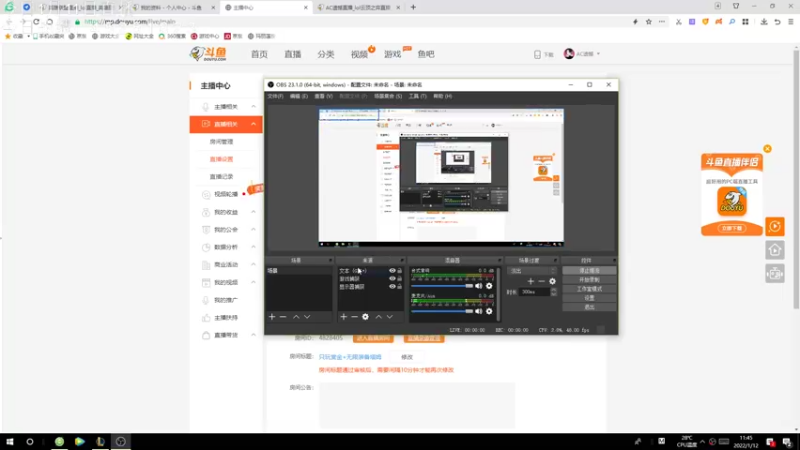Screen dimensions: 800x450
Task: Open the user avatar in the Douyu header
Action: [569, 54]
